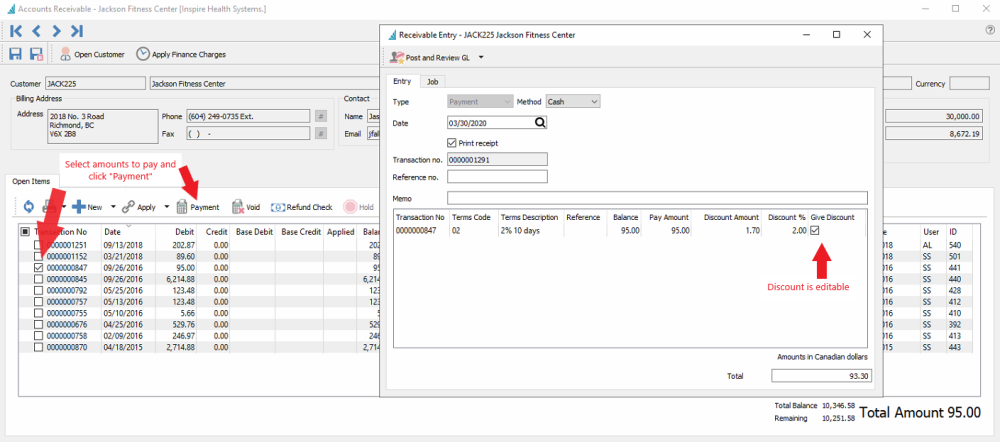This screenshot has height=442, width=1000.
Task: Expand Post and Review GL dropdown arrow
Action: 481,57
